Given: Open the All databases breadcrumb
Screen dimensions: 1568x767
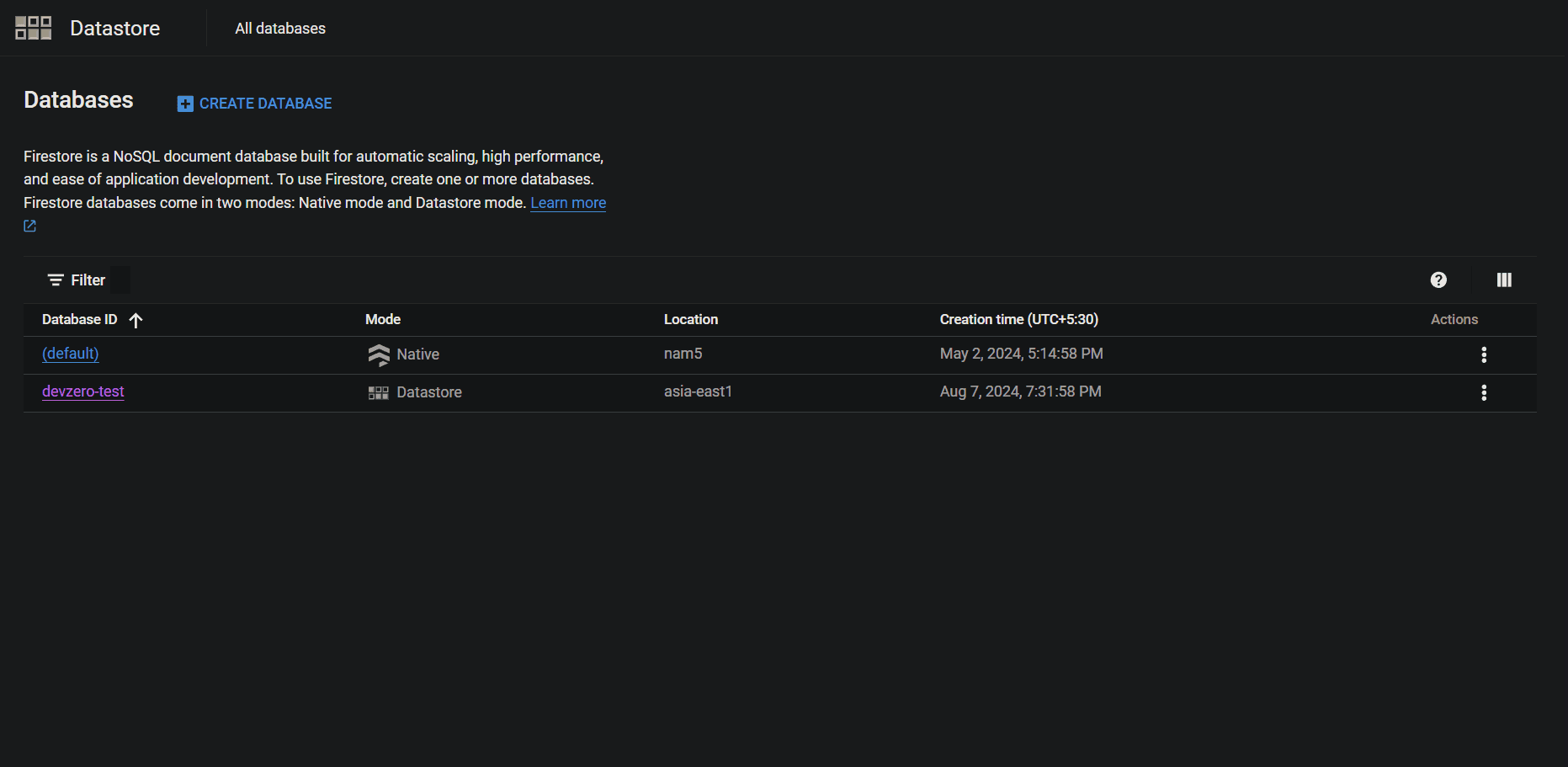Looking at the screenshot, I should click(x=280, y=29).
